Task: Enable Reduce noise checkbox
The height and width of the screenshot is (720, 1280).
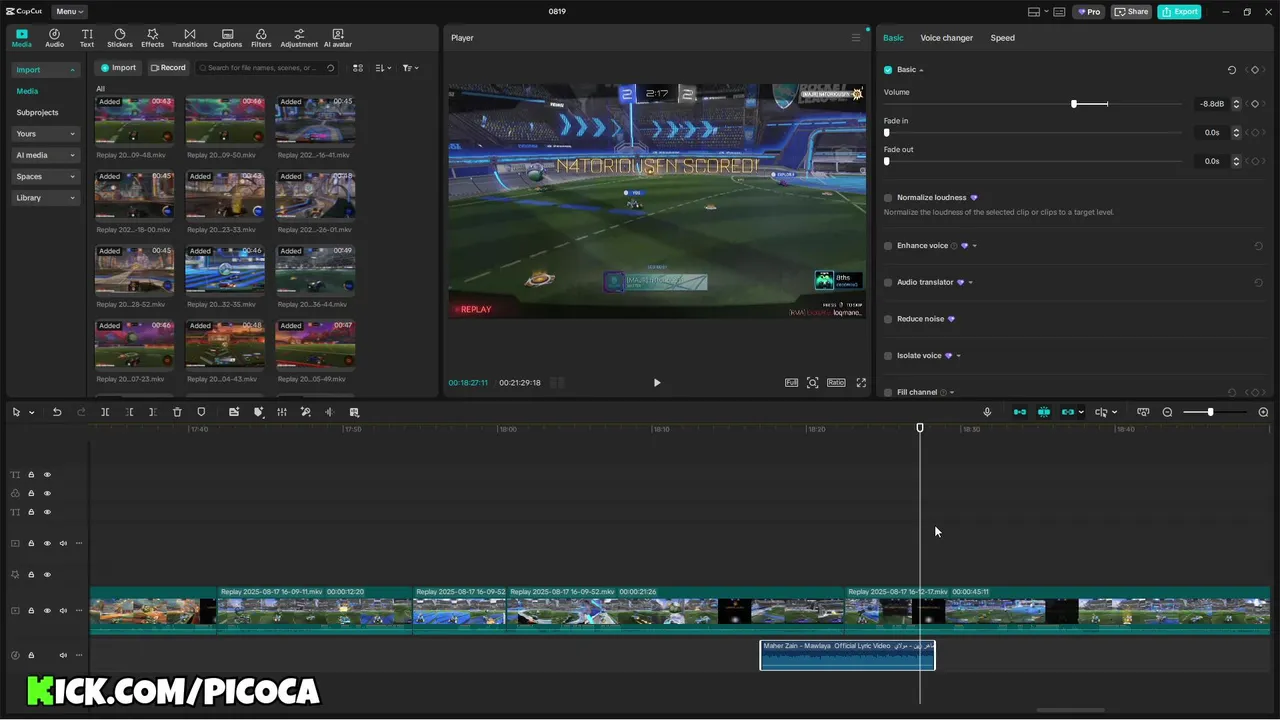Action: pyautogui.click(x=888, y=319)
